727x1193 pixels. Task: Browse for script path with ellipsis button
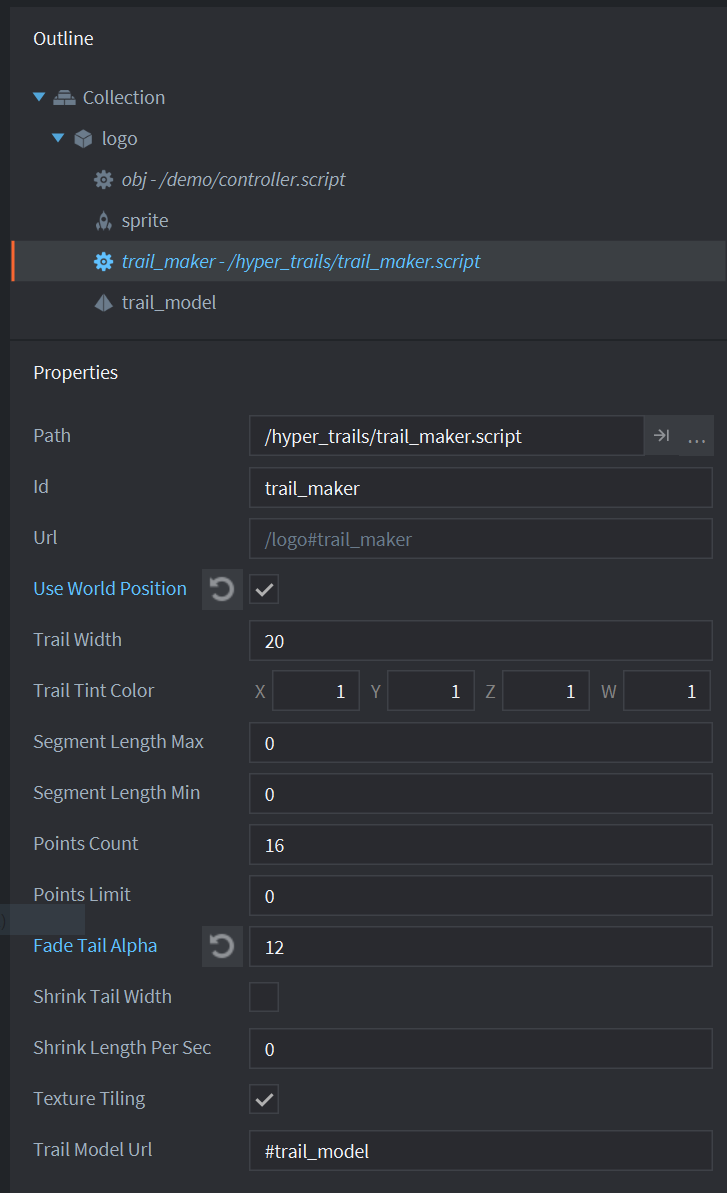click(697, 437)
